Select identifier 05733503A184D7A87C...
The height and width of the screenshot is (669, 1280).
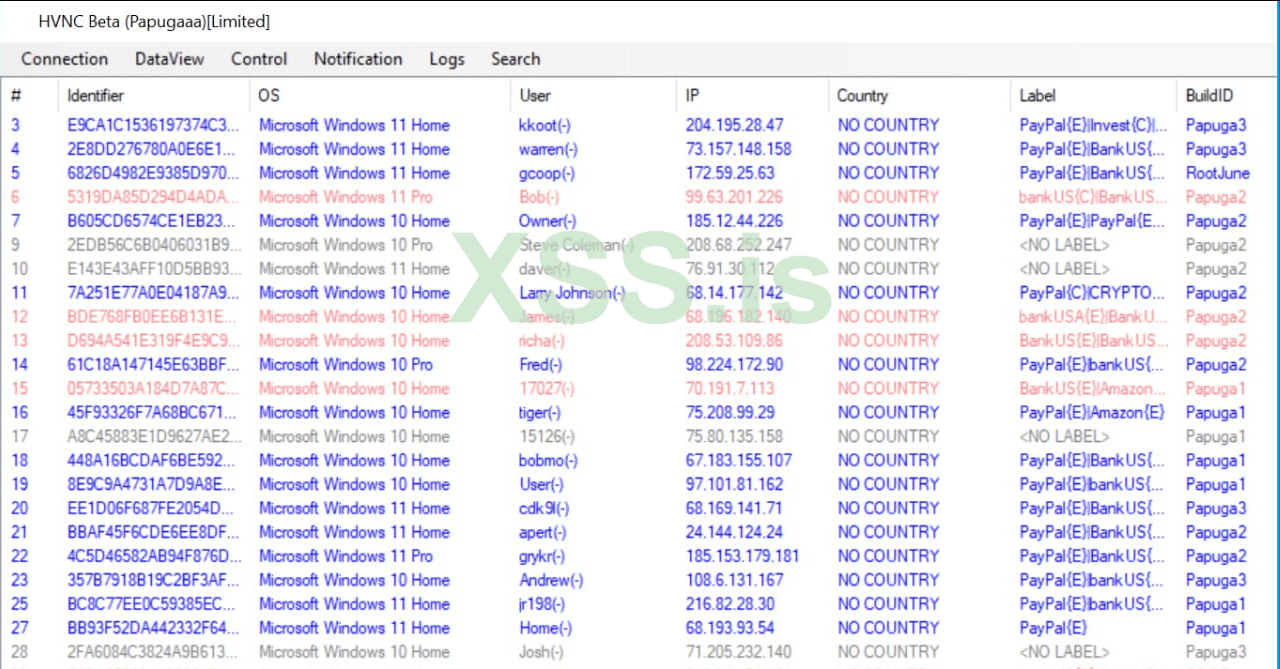pyautogui.click(x=154, y=389)
